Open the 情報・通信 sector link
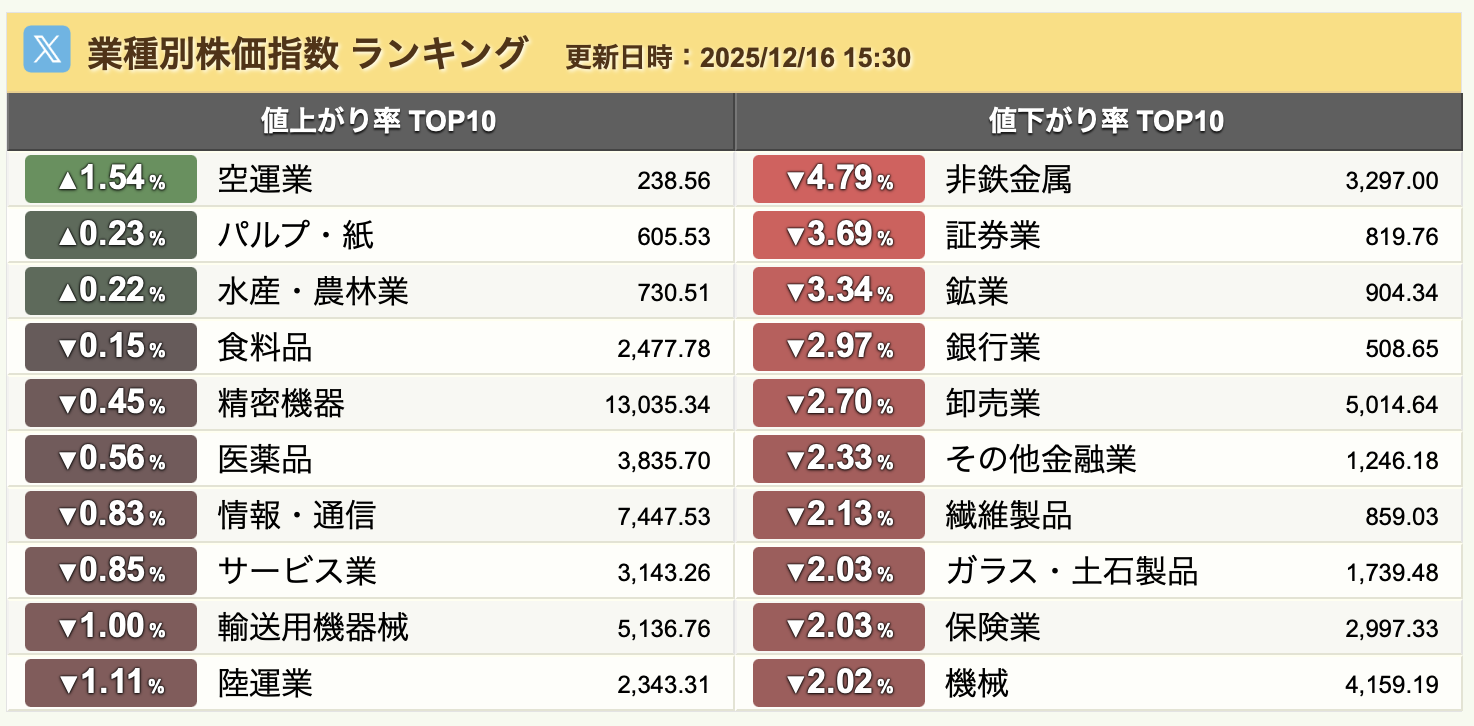This screenshot has height=726, width=1474. tap(297, 516)
